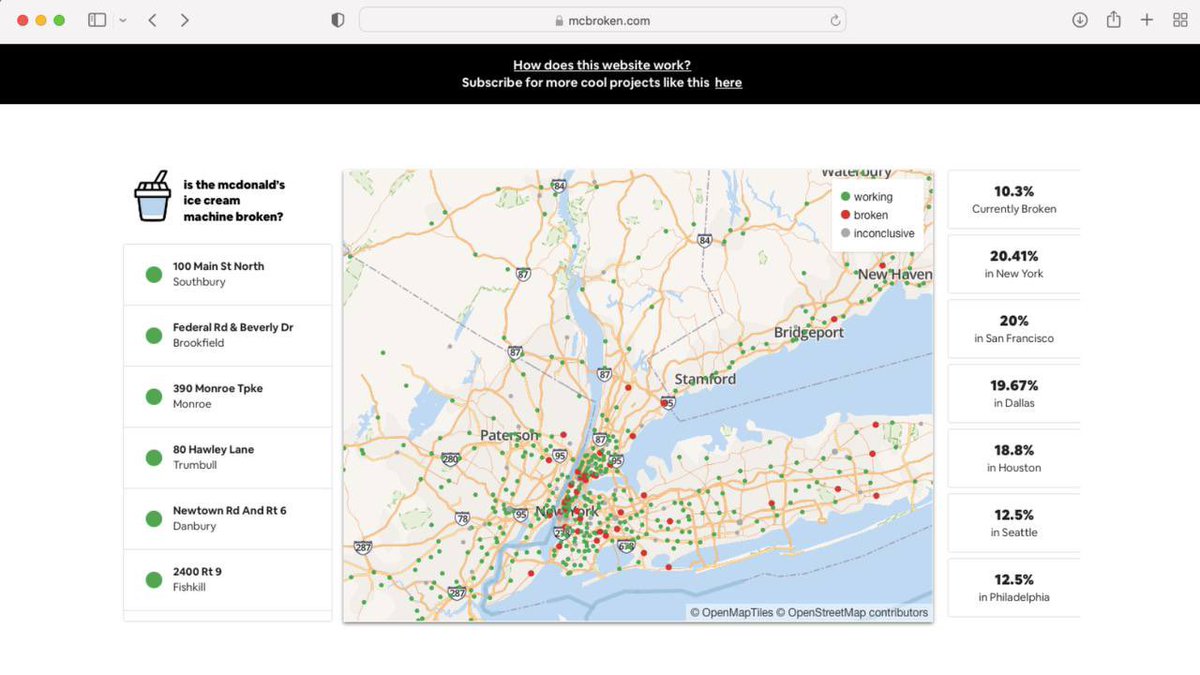Click the green status dot beside Fishkill
This screenshot has height=675, width=1200.
pos(154,579)
